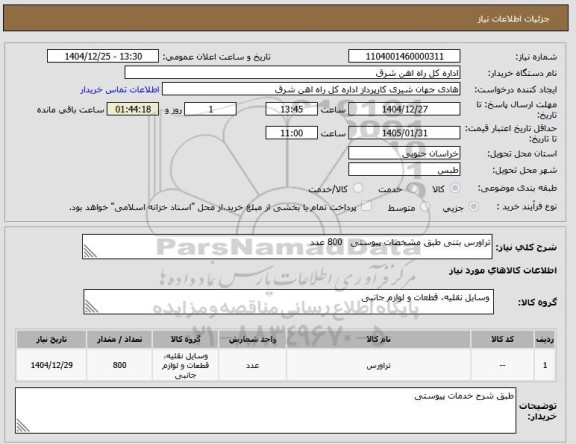The image size is (576, 444).
Task: Choose the متوسط purchase process option
Action: [425, 207]
